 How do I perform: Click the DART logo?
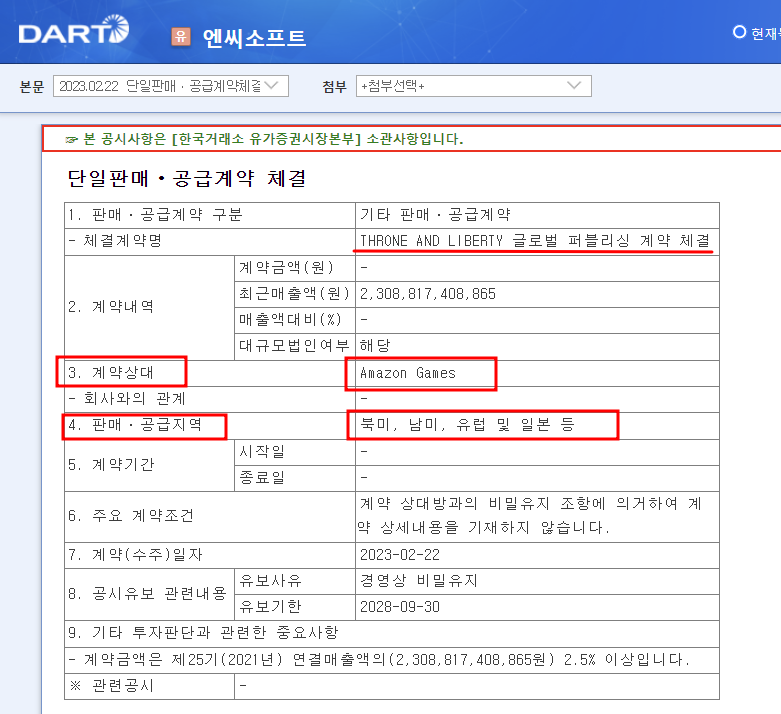pyautogui.click(x=74, y=29)
